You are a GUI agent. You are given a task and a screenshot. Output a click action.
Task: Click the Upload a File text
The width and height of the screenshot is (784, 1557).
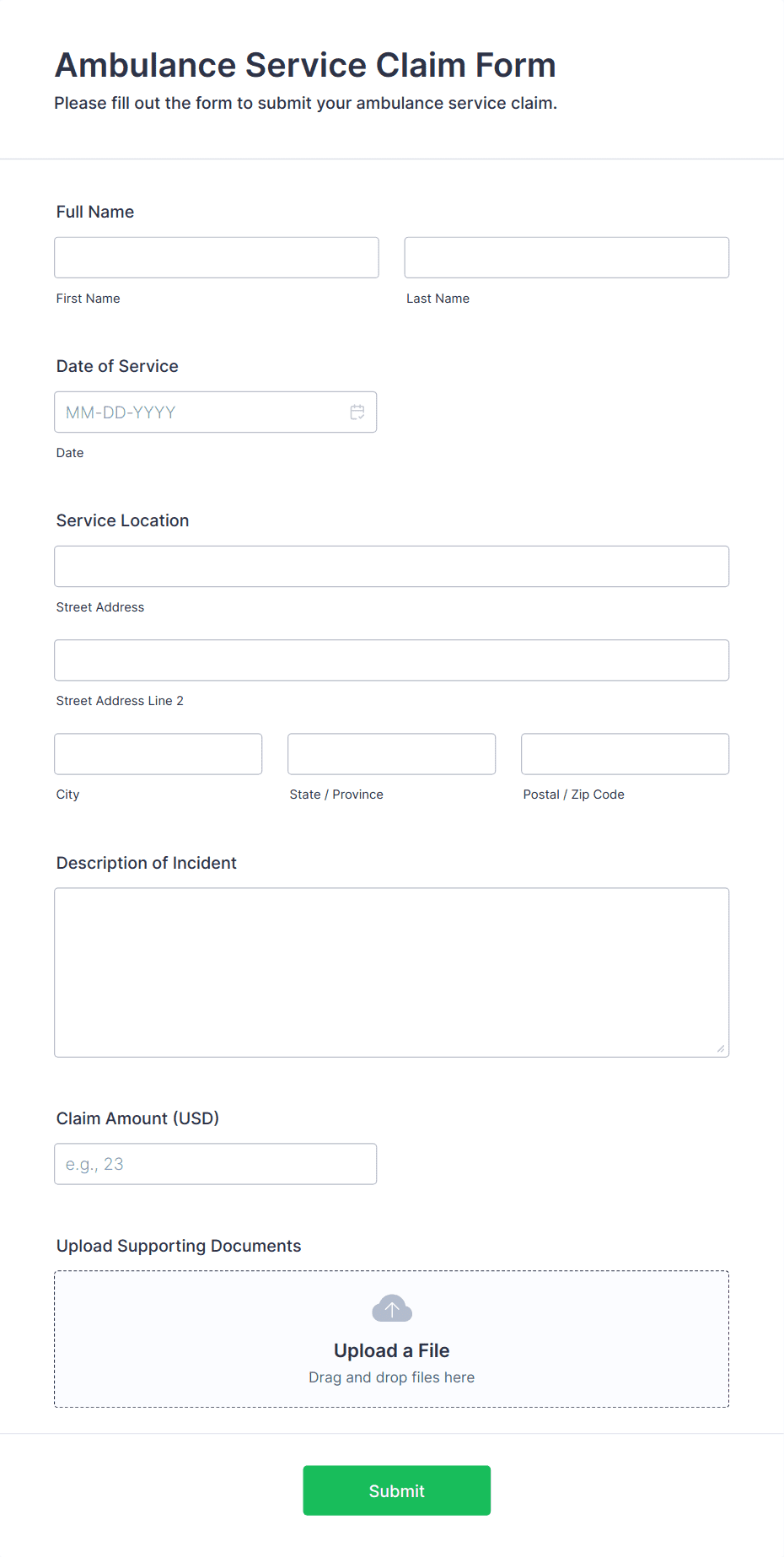tap(392, 1350)
